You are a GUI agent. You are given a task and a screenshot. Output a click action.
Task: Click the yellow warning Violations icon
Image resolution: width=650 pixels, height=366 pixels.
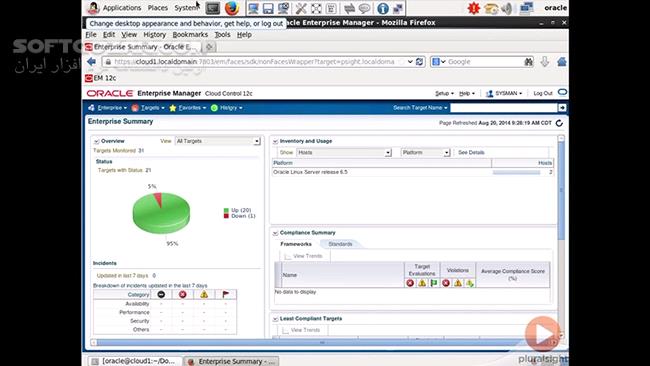tap(458, 283)
